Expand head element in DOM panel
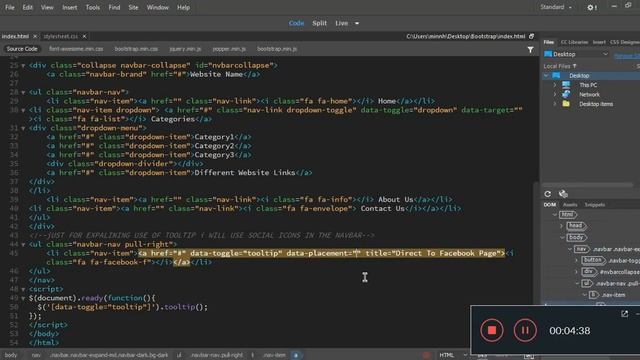 (x=562, y=226)
